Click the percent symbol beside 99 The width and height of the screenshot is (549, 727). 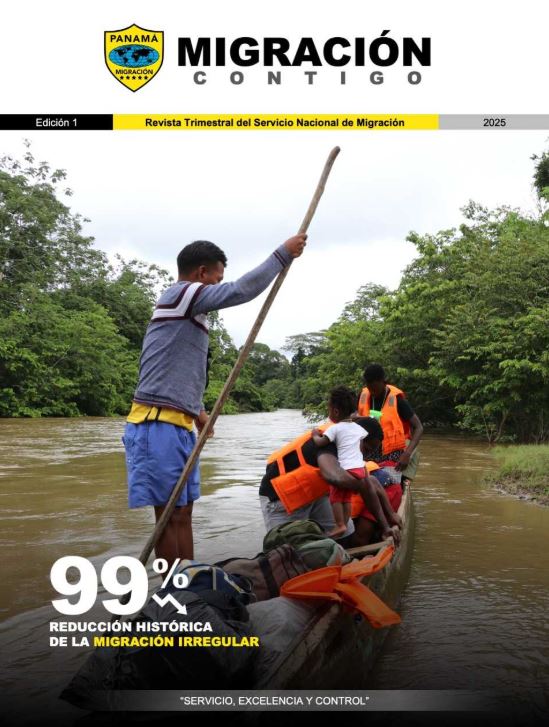[171, 574]
